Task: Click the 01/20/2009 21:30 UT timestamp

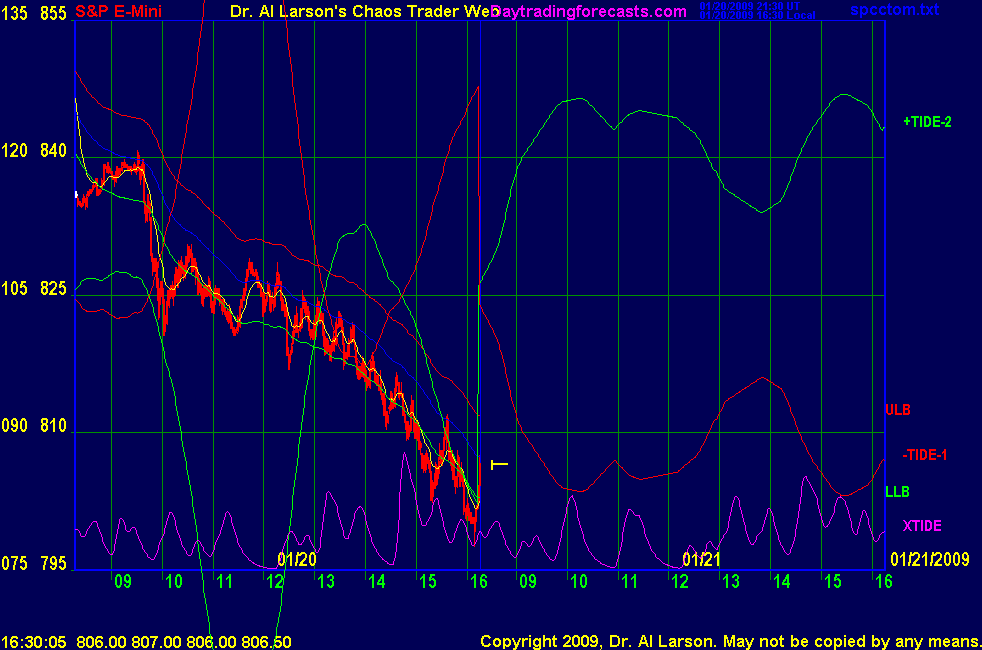Action: point(750,6)
